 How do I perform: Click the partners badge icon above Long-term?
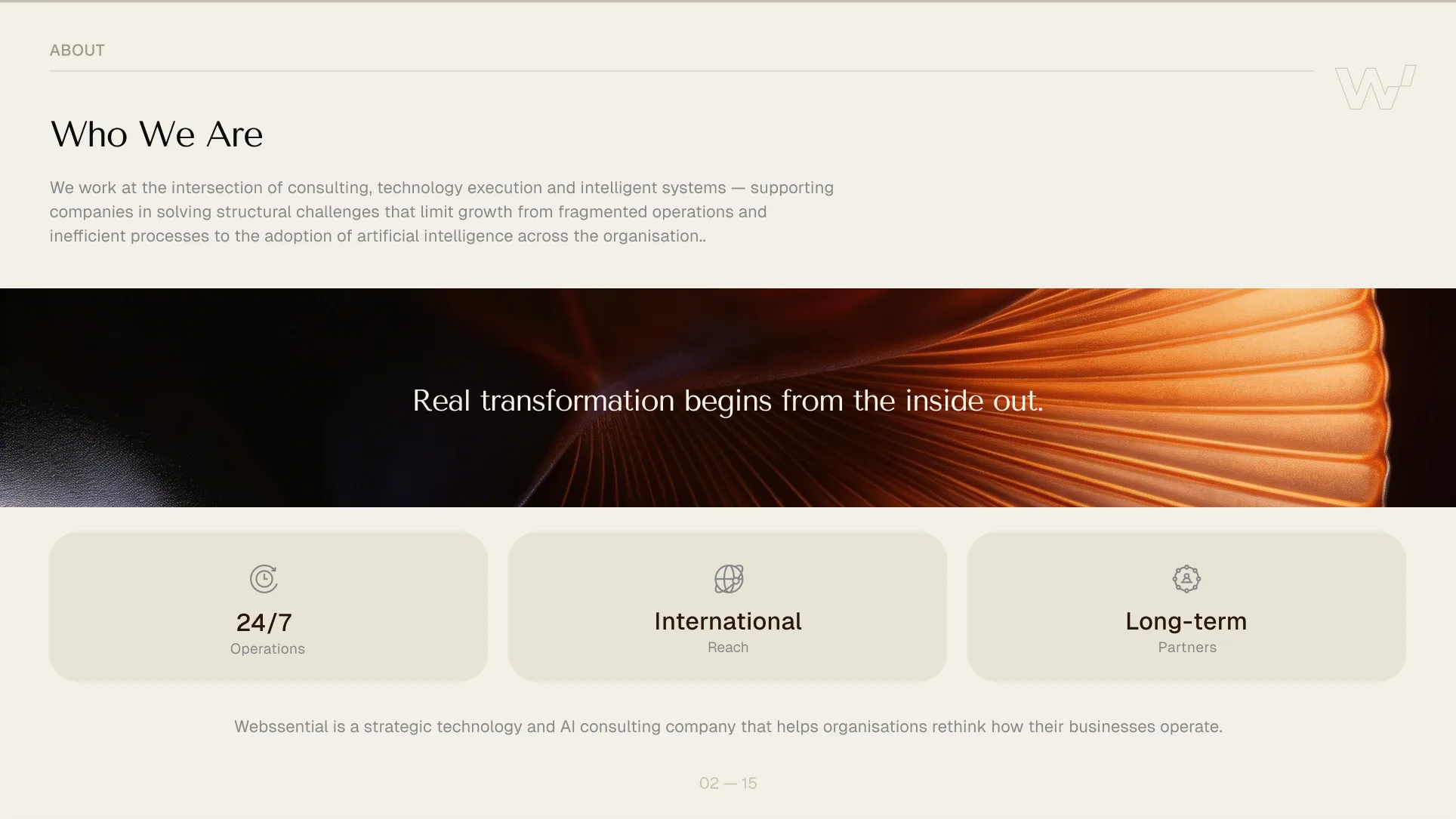click(x=1186, y=579)
